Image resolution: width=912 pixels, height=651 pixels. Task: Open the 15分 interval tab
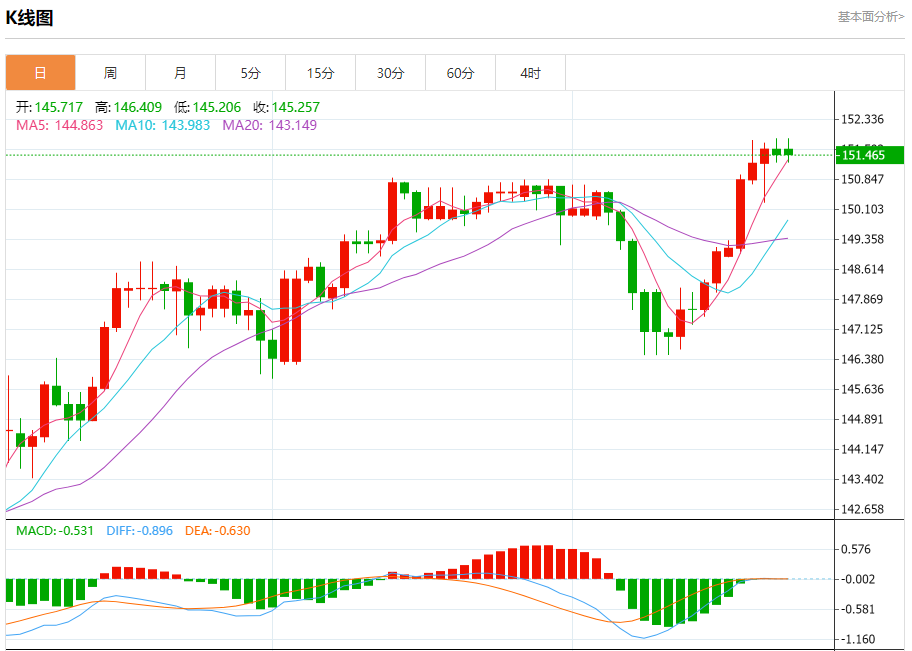(x=320, y=73)
